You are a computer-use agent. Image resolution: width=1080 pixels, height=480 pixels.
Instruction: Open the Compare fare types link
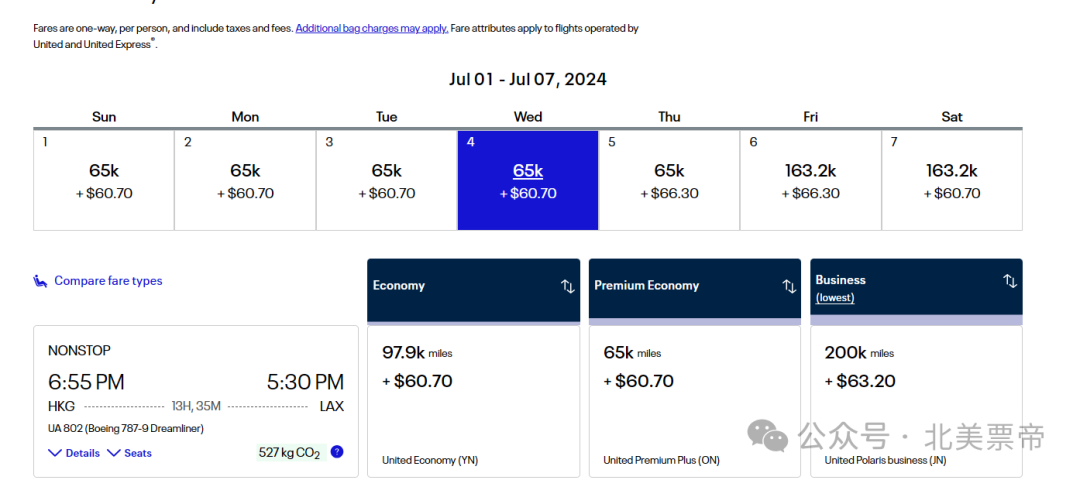(108, 280)
